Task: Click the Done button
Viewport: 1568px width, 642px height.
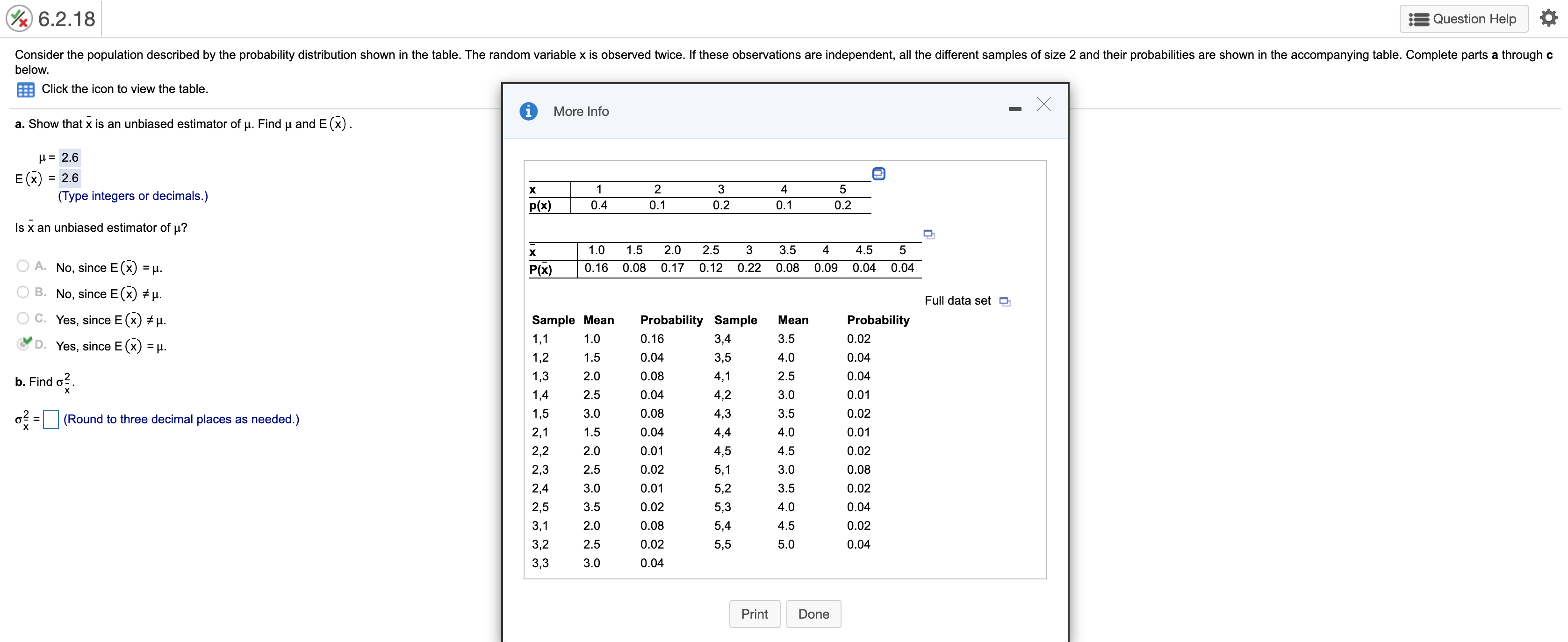Action: tap(813, 614)
